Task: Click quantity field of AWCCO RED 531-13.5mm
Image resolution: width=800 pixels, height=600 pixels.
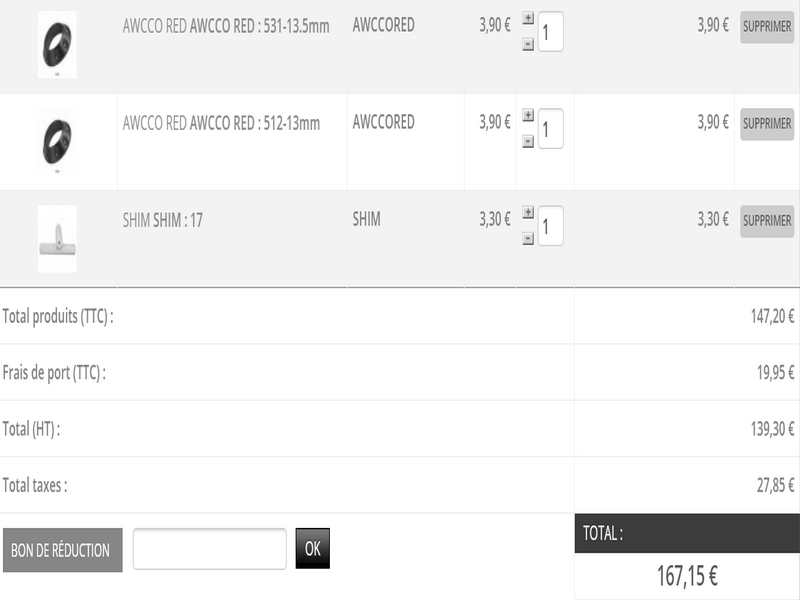Action: click(551, 32)
